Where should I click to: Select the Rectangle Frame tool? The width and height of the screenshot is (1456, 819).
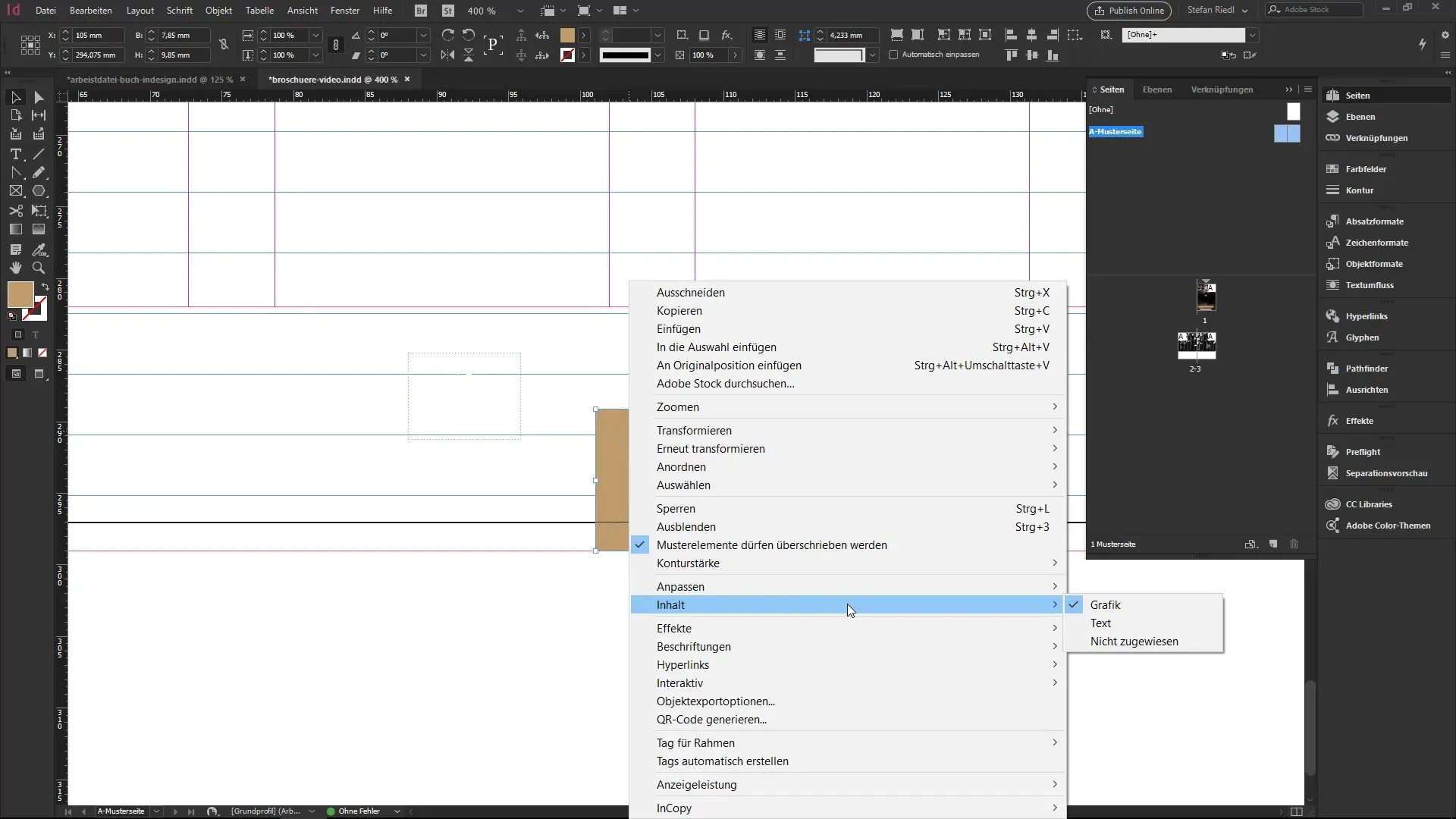[x=15, y=191]
